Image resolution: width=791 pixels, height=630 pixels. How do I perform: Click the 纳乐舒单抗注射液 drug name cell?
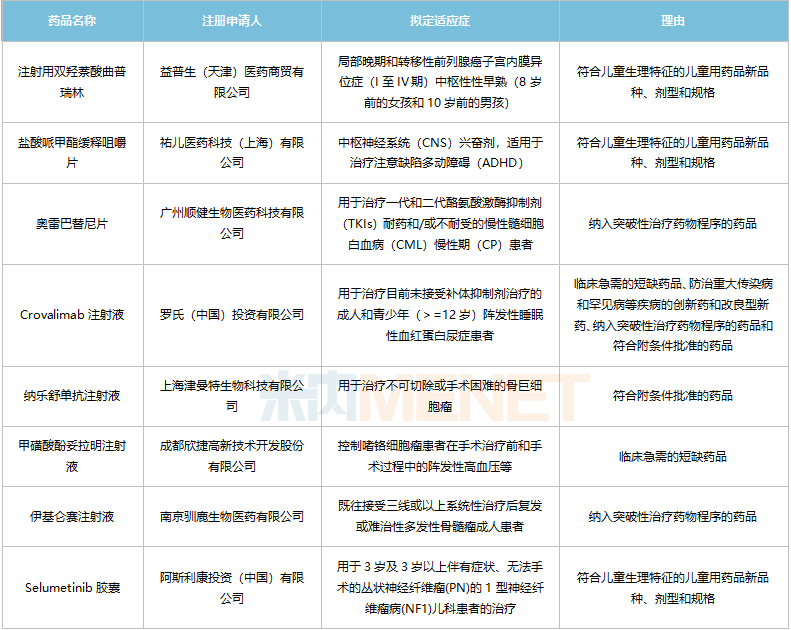[72, 396]
